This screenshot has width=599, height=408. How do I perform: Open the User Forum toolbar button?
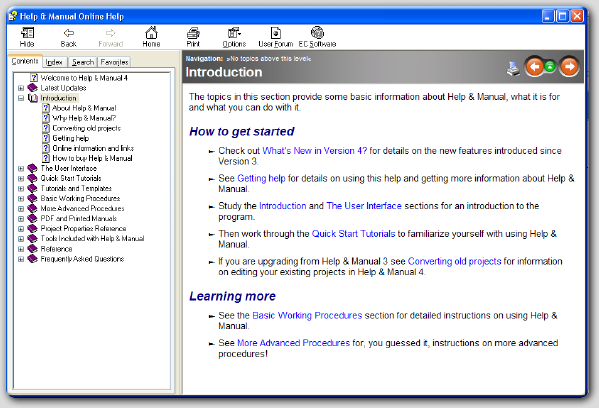pos(275,37)
